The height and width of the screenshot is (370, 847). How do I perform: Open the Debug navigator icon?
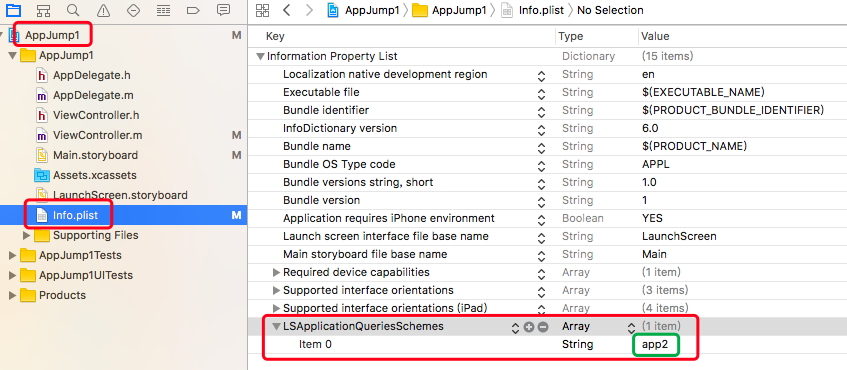tap(163, 10)
